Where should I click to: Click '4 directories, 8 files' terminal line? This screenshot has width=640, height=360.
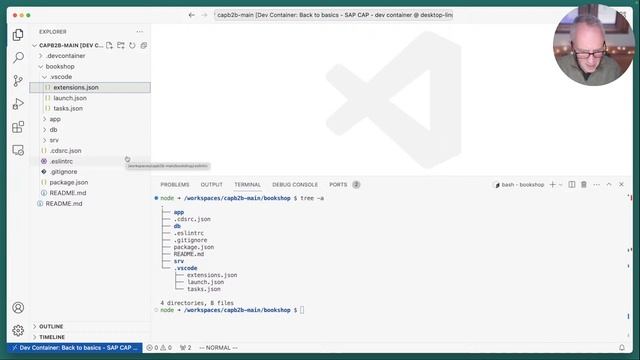click(x=197, y=303)
